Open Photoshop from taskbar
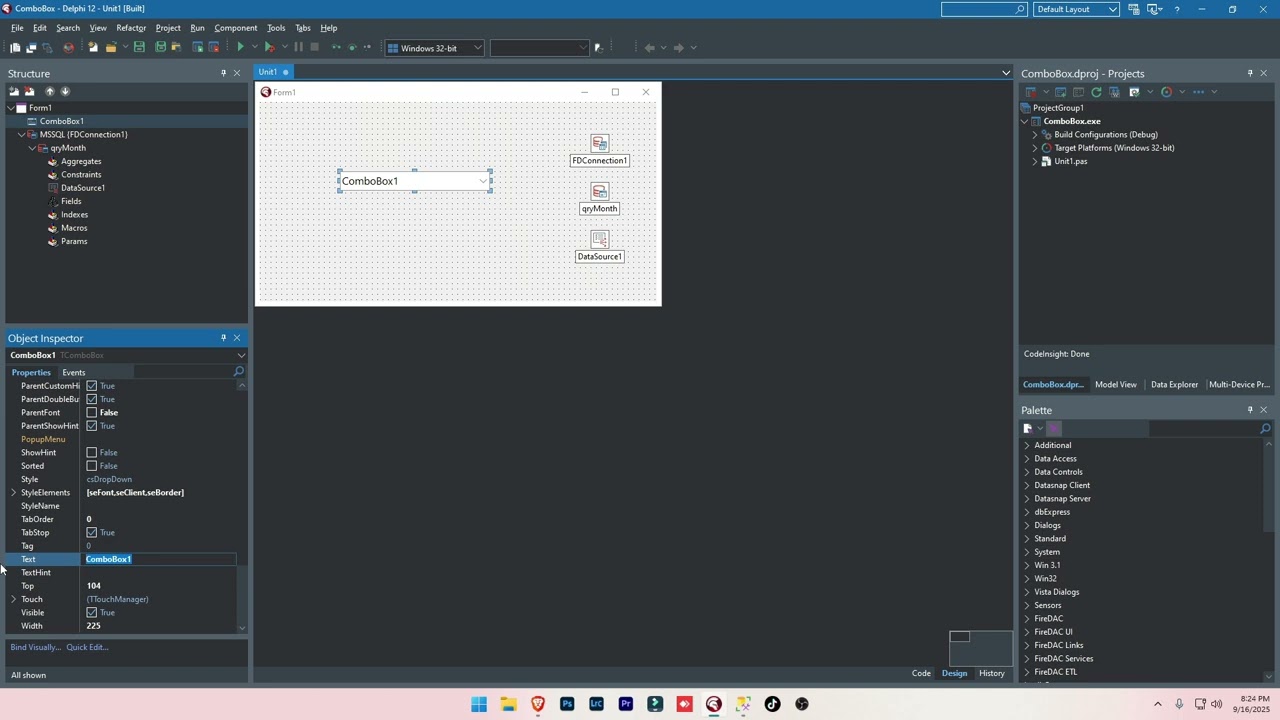This screenshot has width=1280, height=720. [x=567, y=704]
